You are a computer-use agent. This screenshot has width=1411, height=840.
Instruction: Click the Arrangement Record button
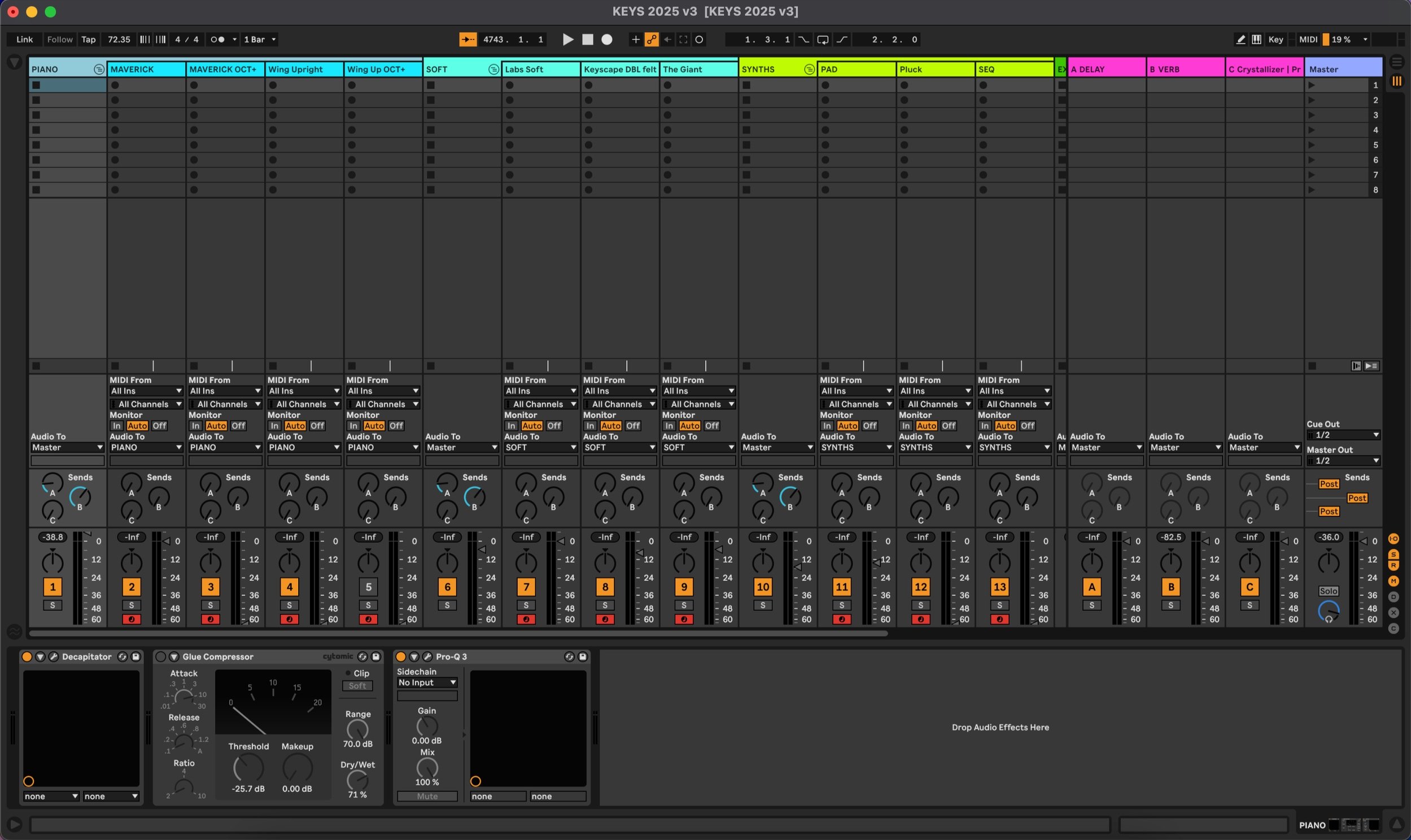point(607,40)
